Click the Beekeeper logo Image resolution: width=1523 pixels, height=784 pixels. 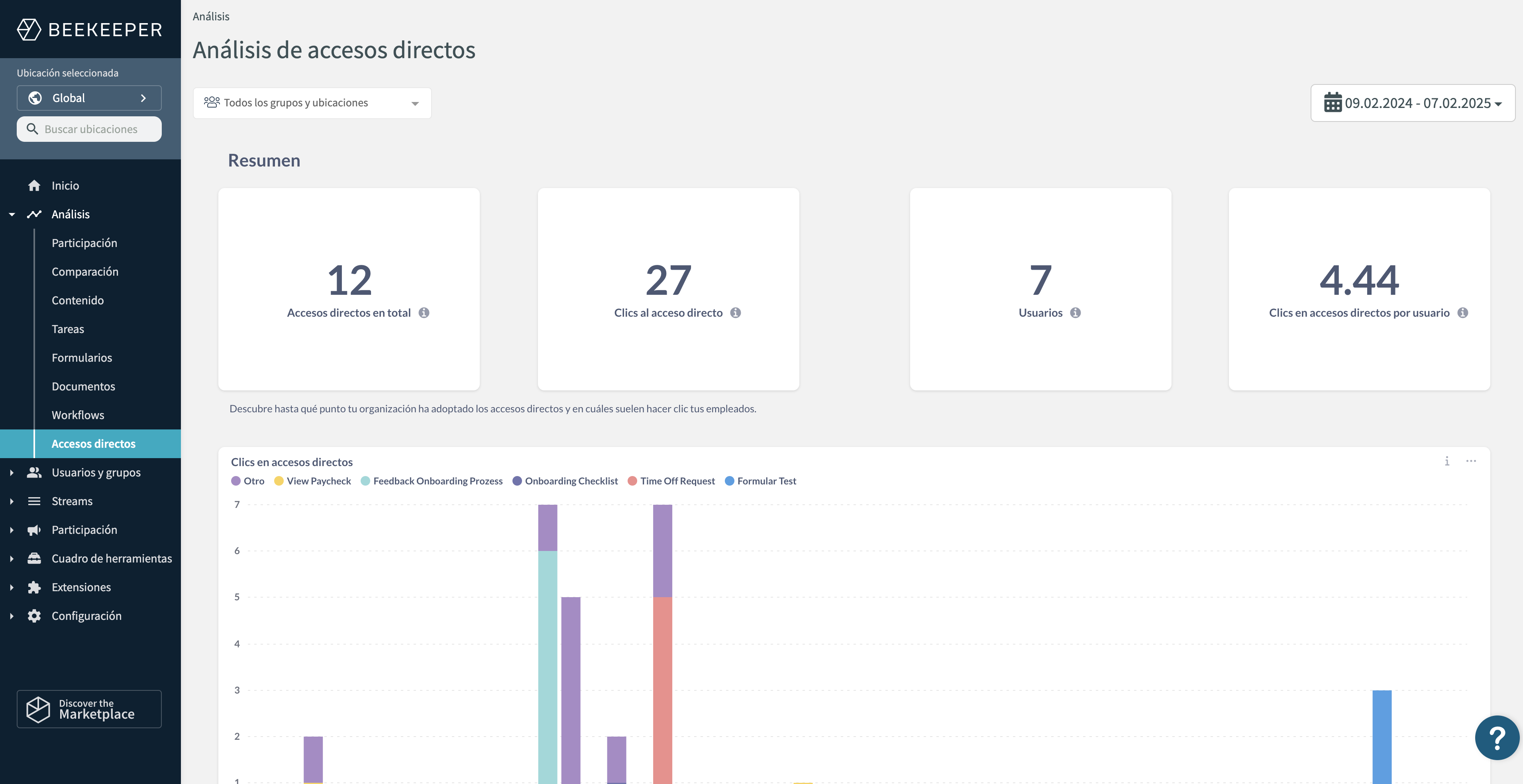[89, 29]
